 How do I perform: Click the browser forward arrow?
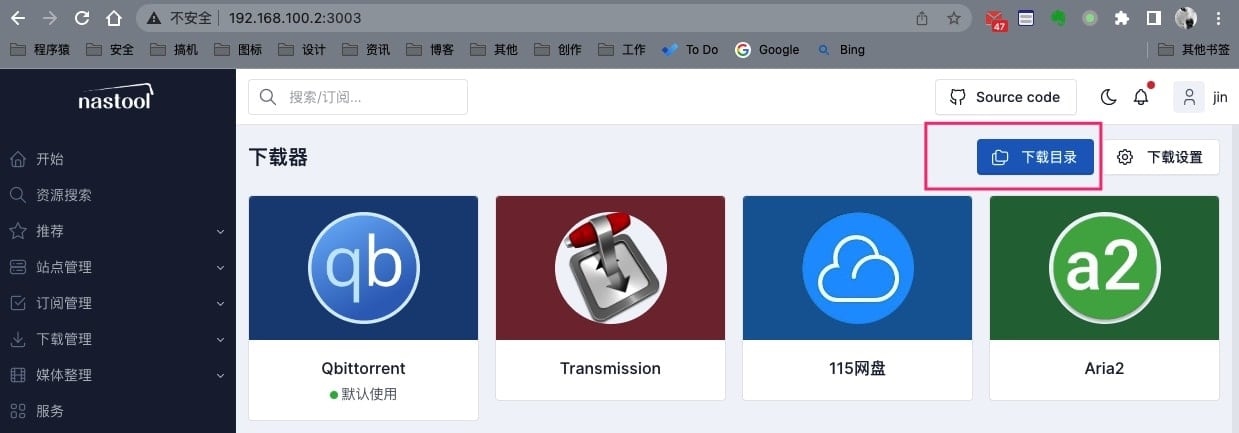[50, 18]
